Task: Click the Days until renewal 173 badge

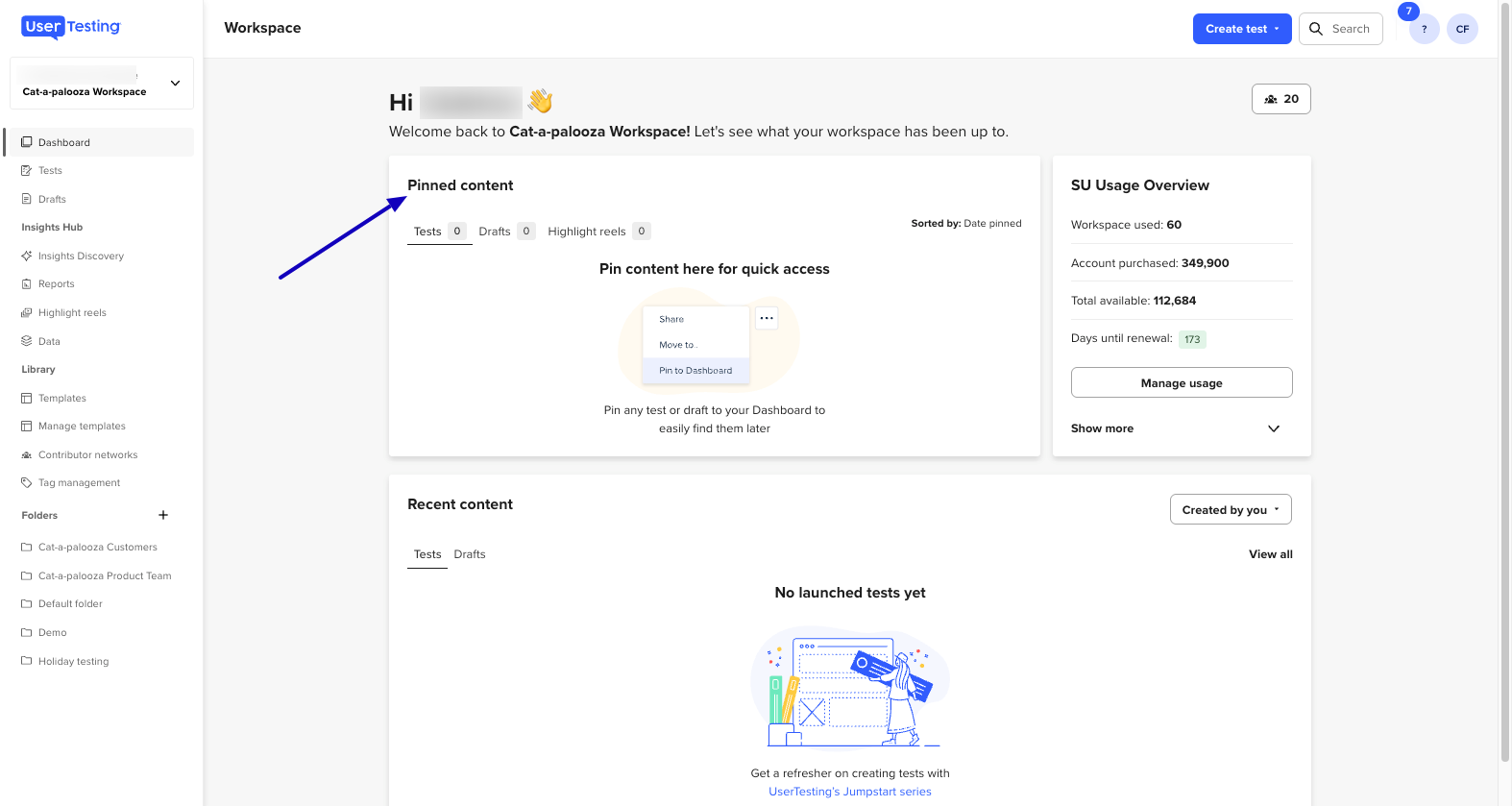Action: pos(1192,339)
